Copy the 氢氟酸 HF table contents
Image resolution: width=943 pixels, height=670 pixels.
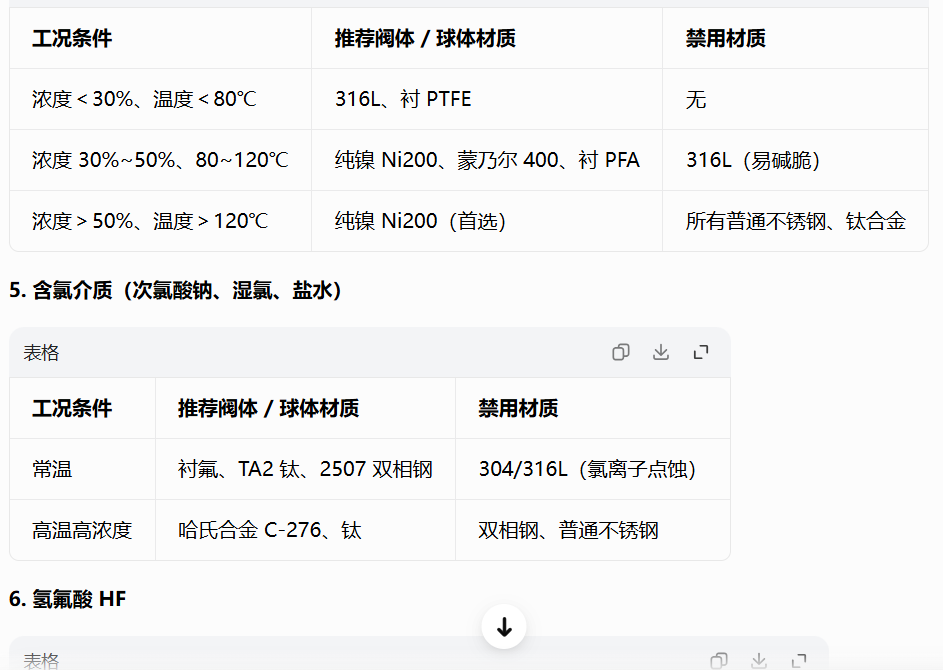click(719, 661)
